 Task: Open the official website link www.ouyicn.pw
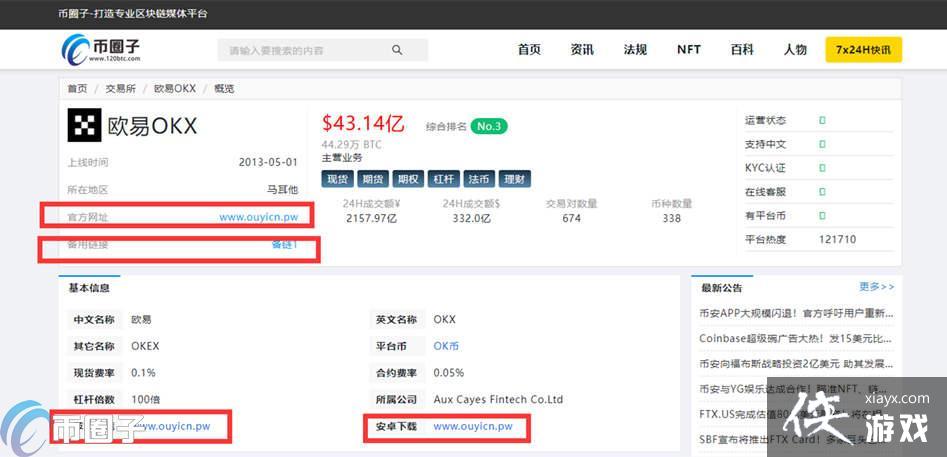(x=258, y=216)
